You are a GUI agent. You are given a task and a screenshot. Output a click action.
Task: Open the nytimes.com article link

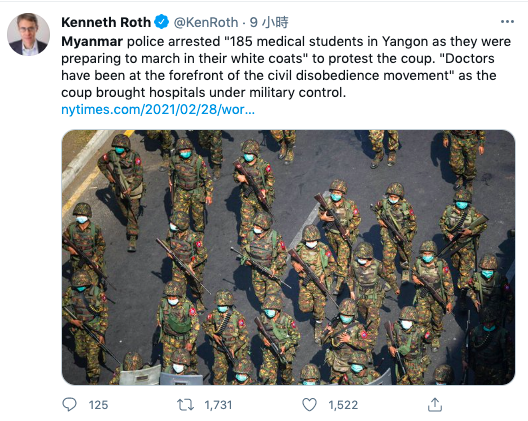[x=158, y=109]
